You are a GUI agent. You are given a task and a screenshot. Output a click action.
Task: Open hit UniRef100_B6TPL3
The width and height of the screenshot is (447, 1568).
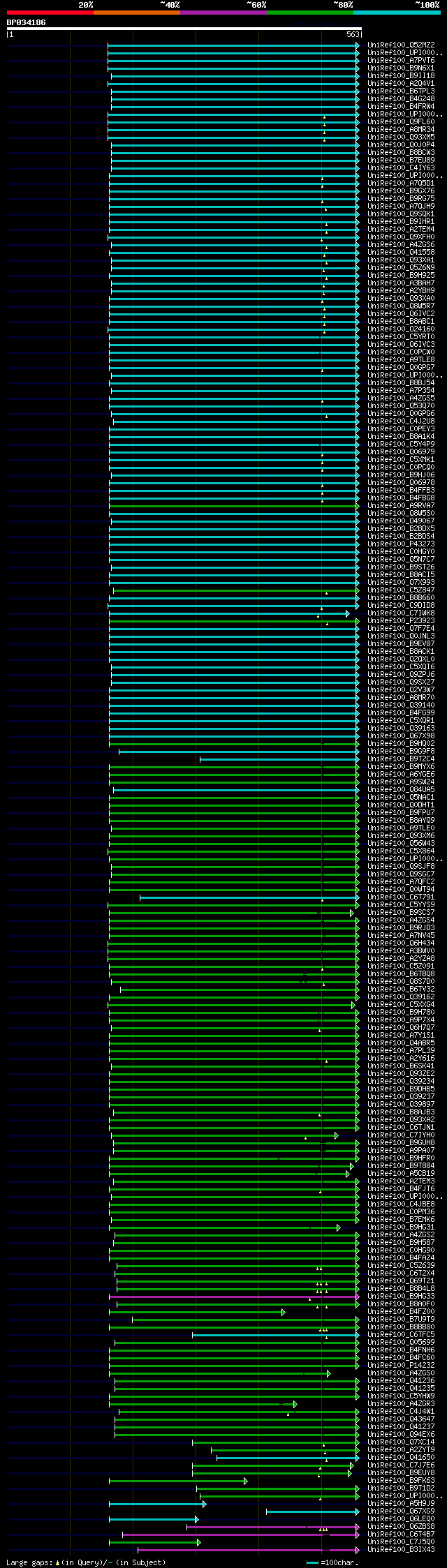401,91
